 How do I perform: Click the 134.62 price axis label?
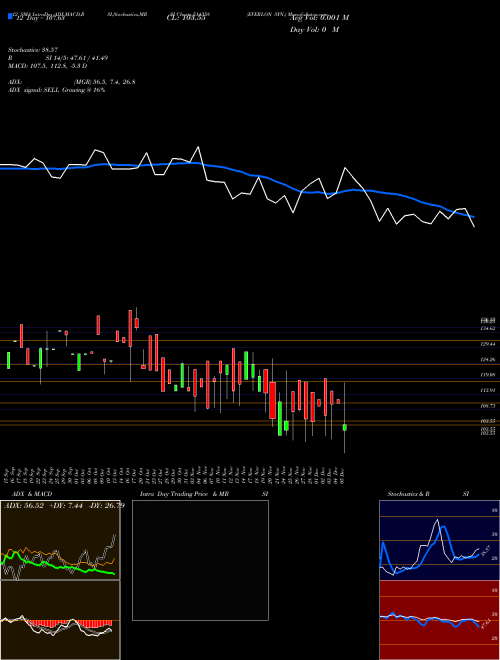point(488,328)
